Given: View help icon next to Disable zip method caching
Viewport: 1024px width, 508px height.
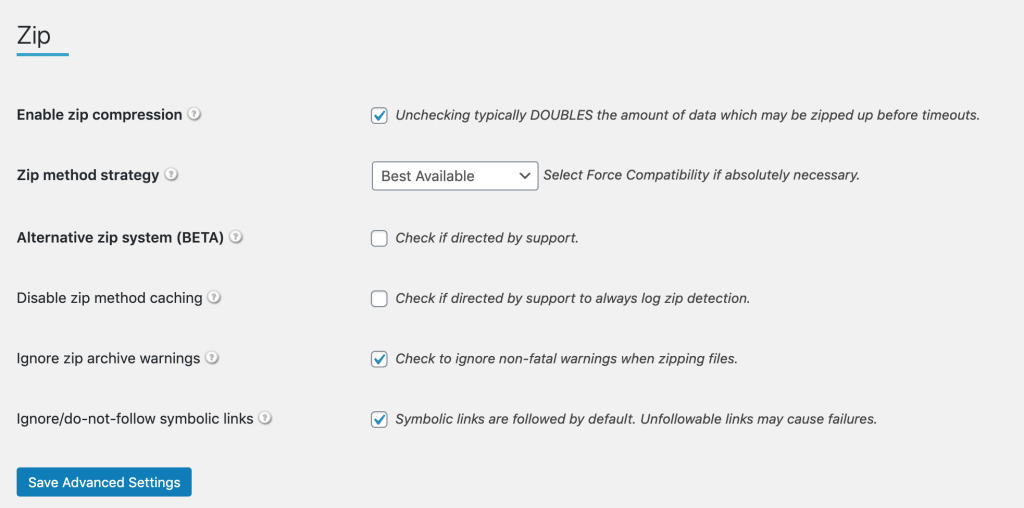Looking at the screenshot, I should pyautogui.click(x=214, y=298).
